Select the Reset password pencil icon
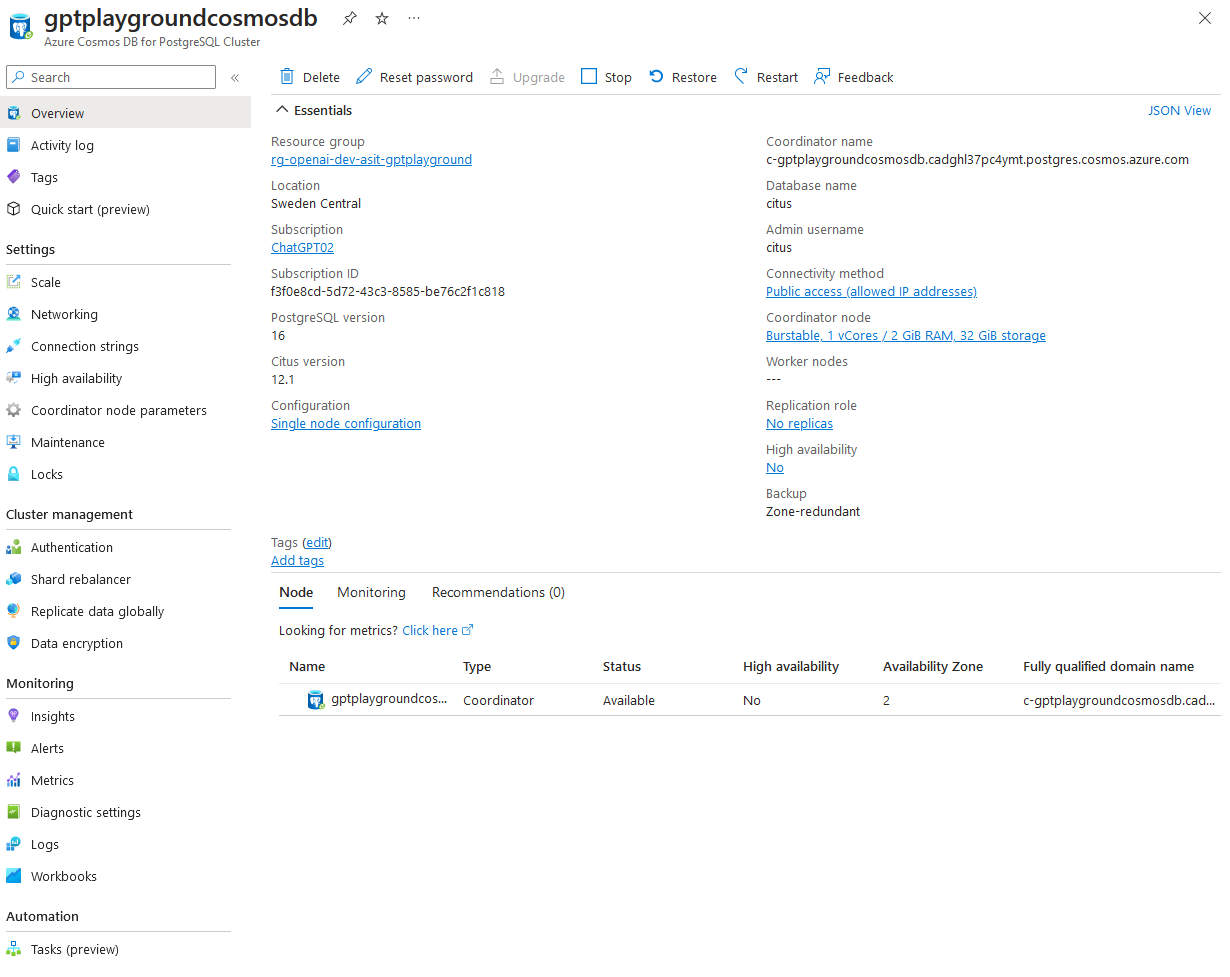 pyautogui.click(x=364, y=76)
